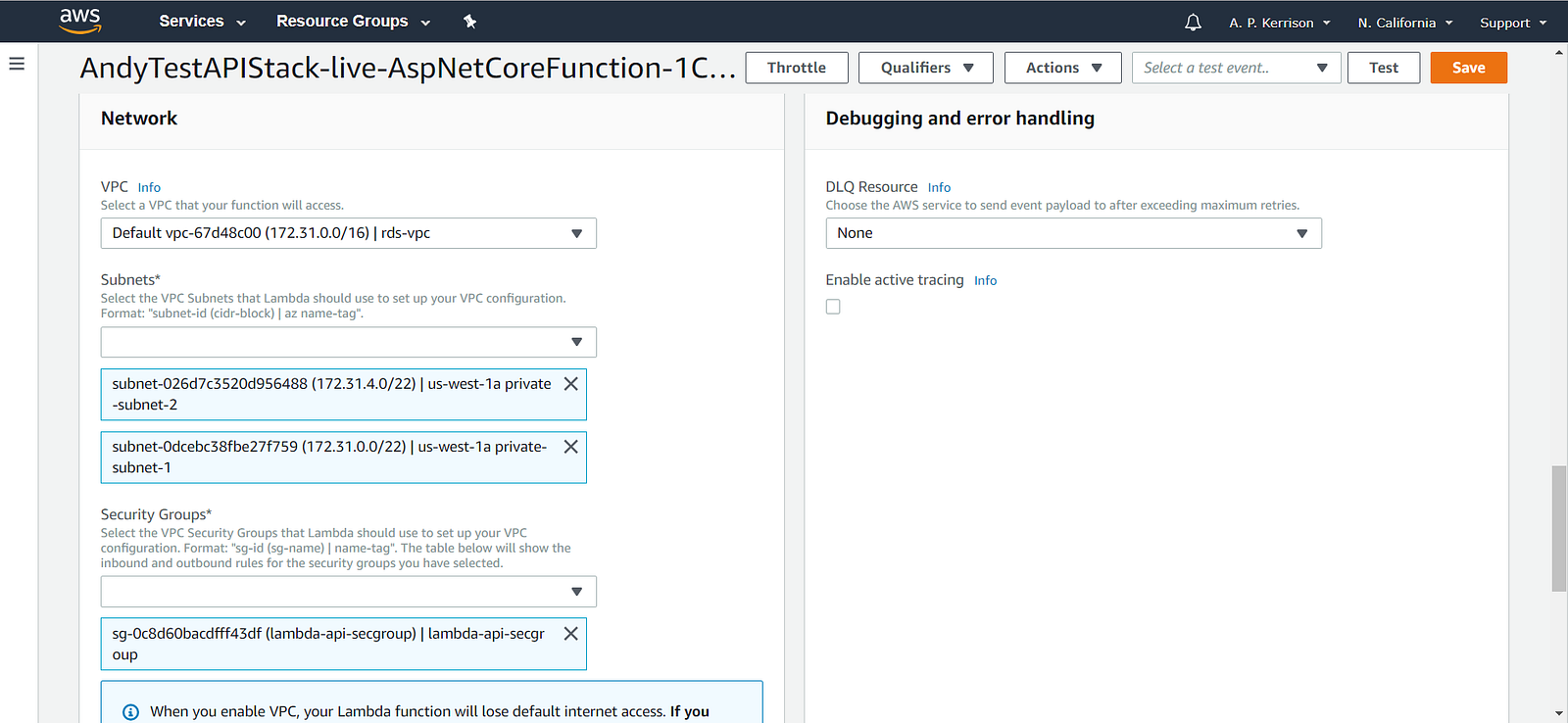The height and width of the screenshot is (723, 1568).
Task: Open the Select a test event combo box
Action: (1235, 68)
